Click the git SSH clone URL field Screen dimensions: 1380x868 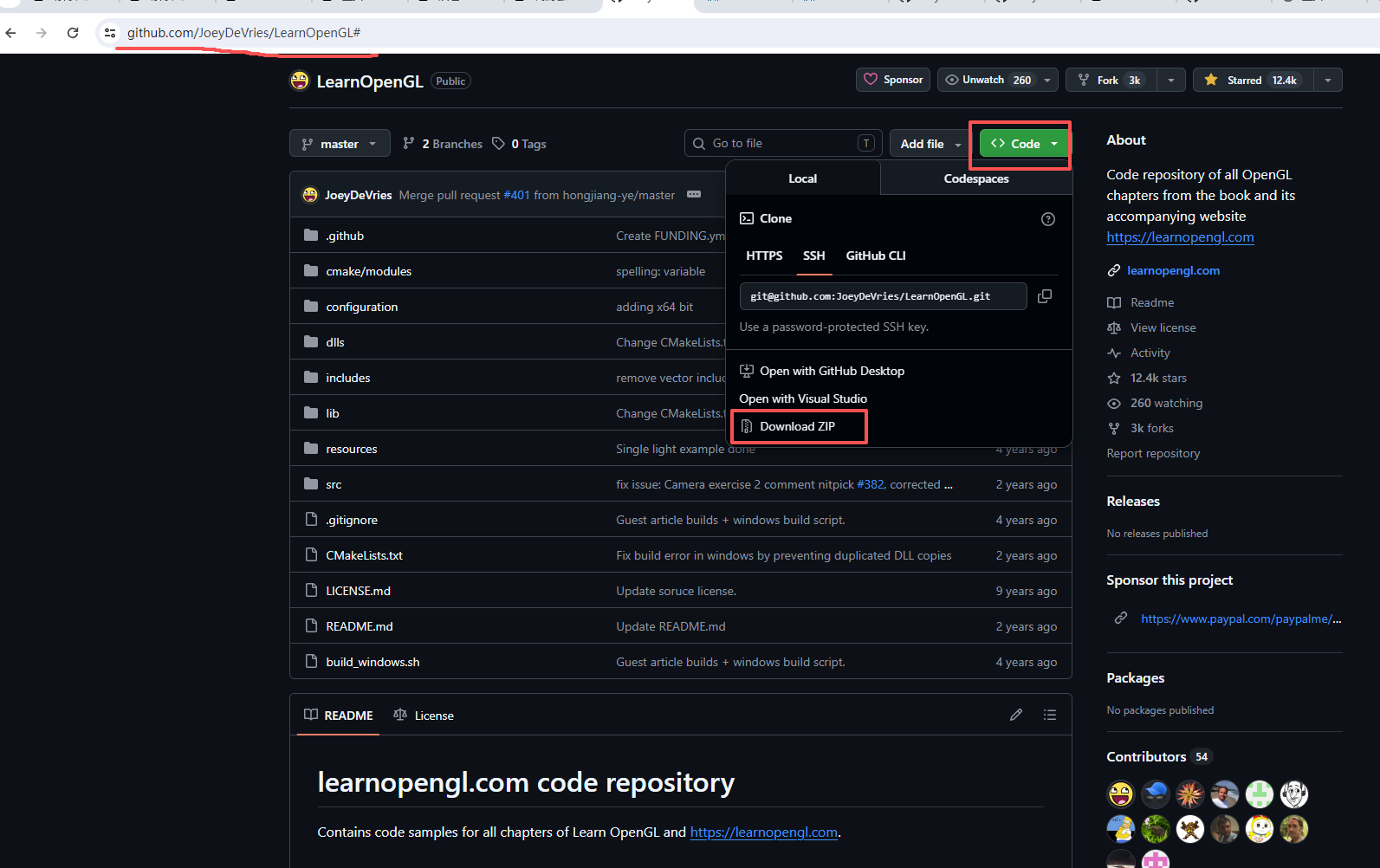[x=883, y=296]
